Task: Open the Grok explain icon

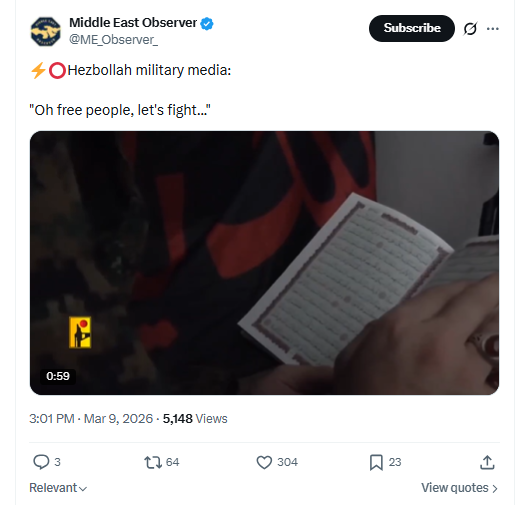Action: click(x=470, y=28)
